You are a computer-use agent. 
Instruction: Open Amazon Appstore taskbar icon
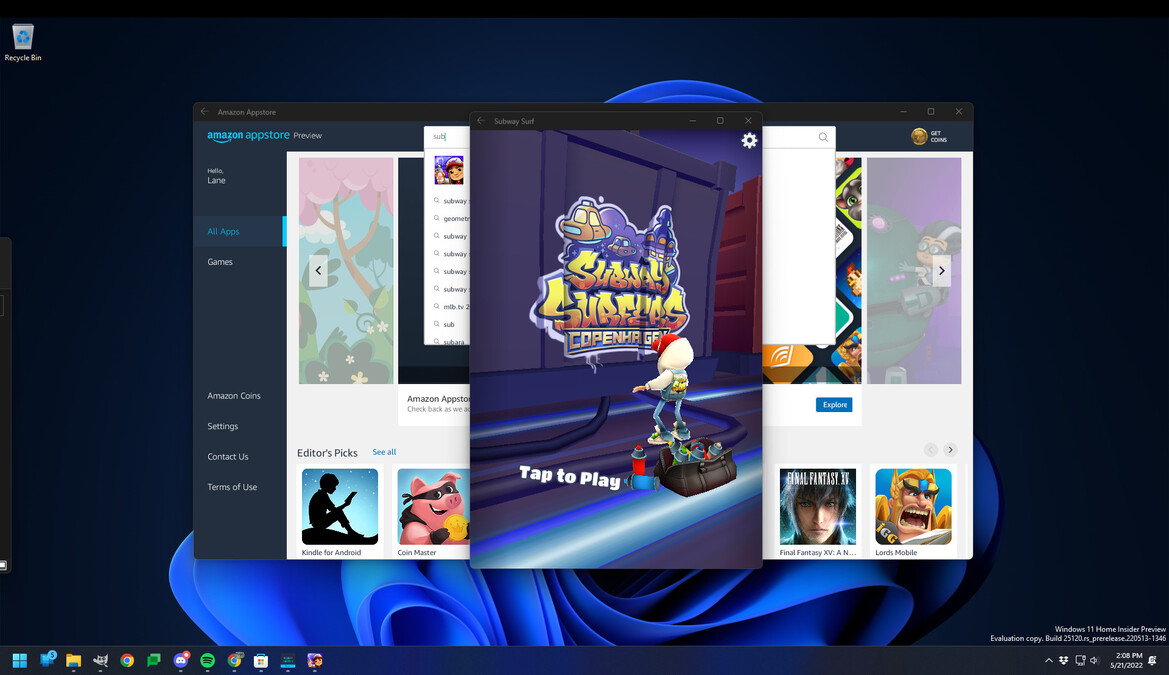click(288, 660)
